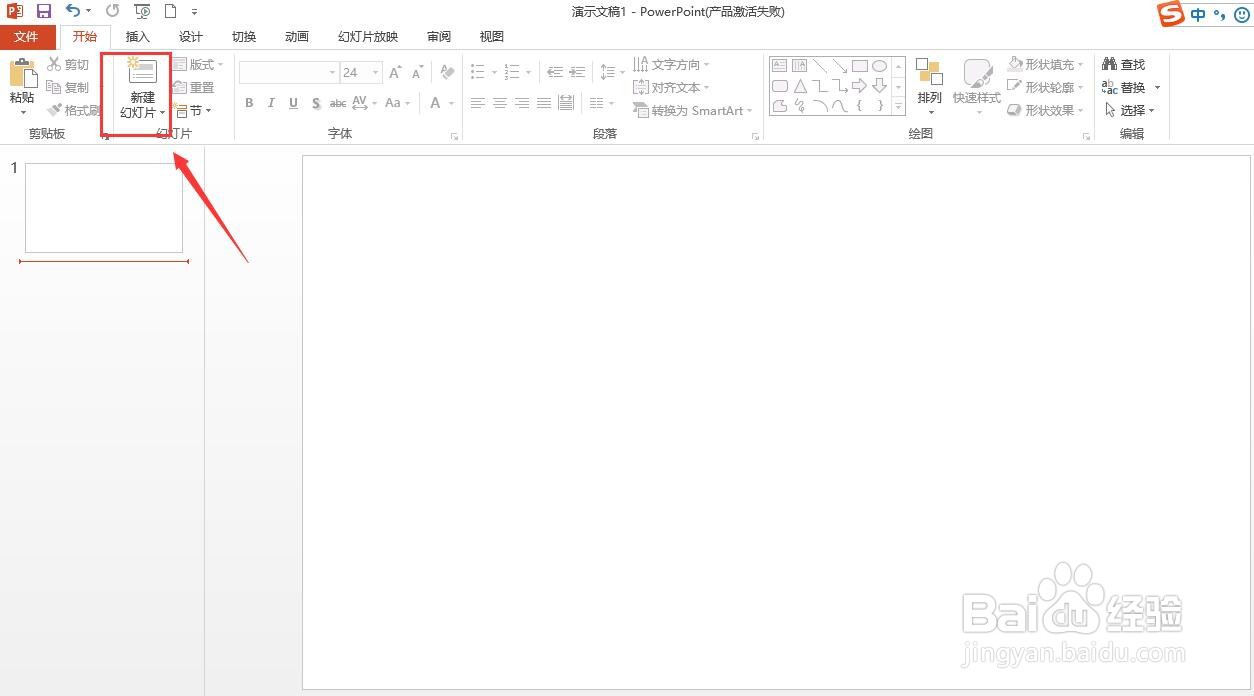Apply bold formatting to text

[x=248, y=102]
